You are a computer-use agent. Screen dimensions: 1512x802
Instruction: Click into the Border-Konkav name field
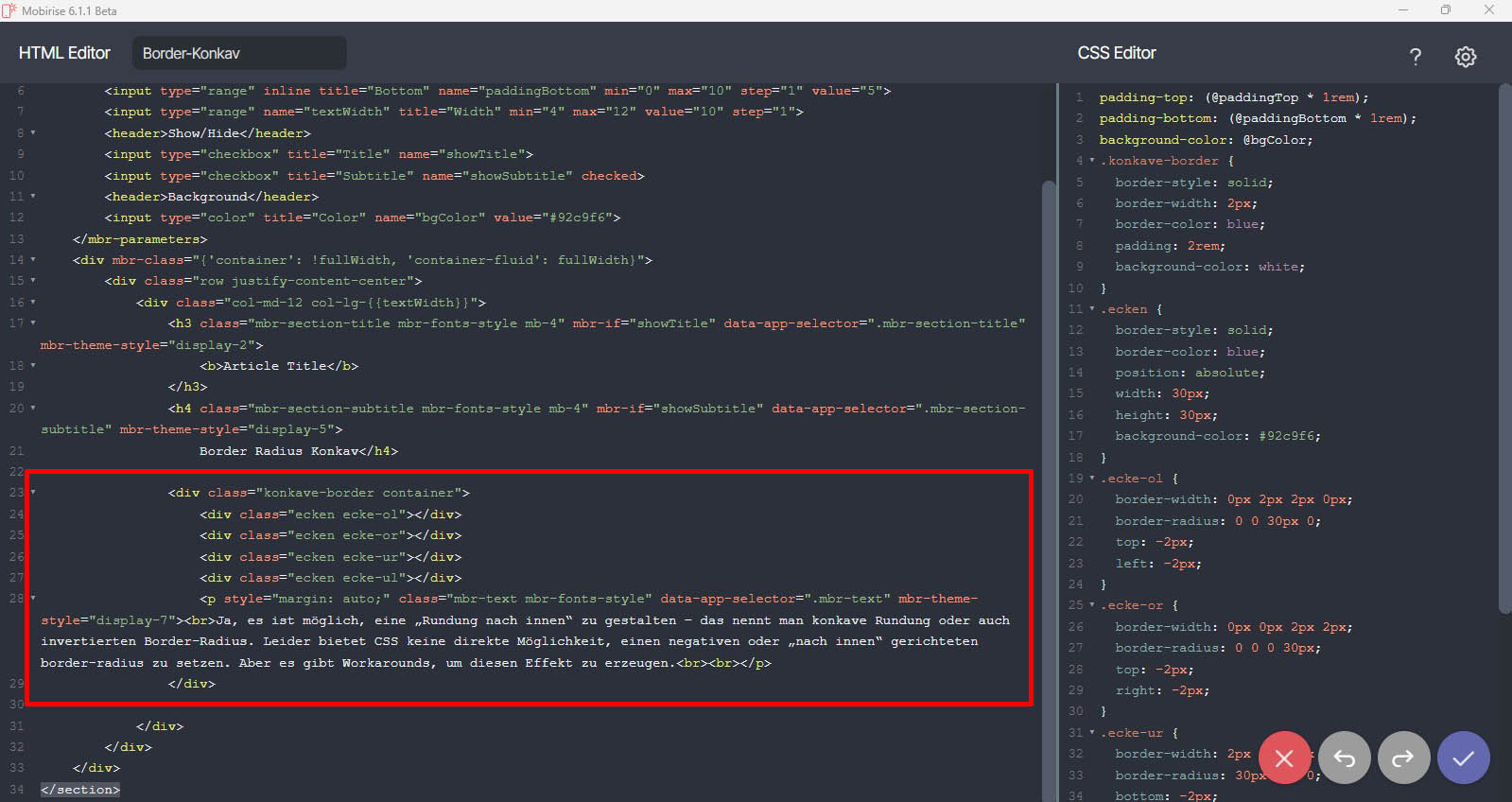click(x=239, y=53)
